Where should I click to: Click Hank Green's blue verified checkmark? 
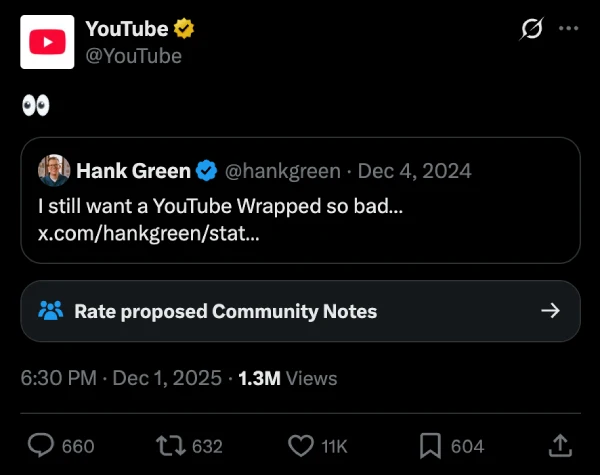[205, 171]
